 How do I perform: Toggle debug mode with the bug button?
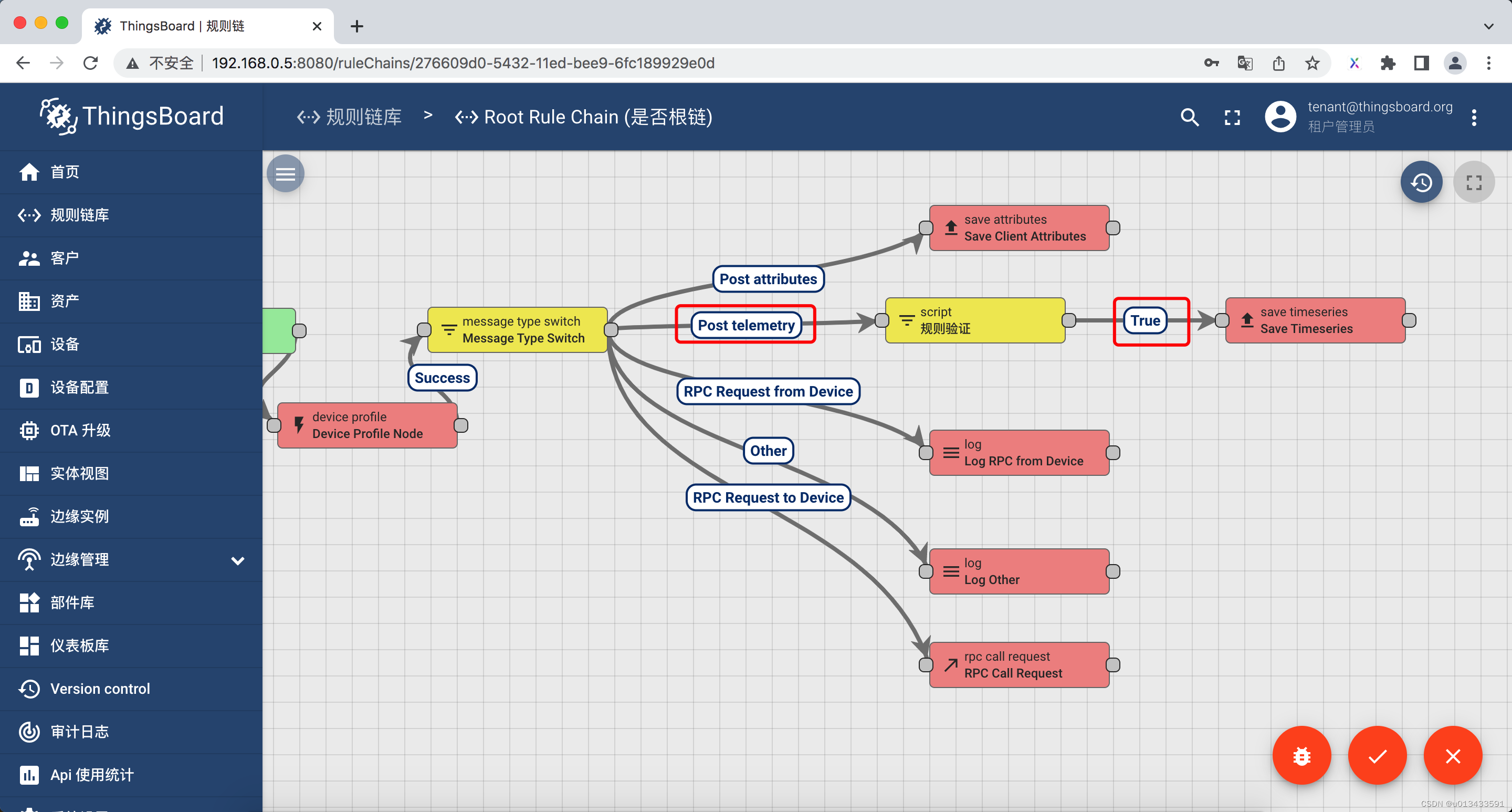[1301, 756]
